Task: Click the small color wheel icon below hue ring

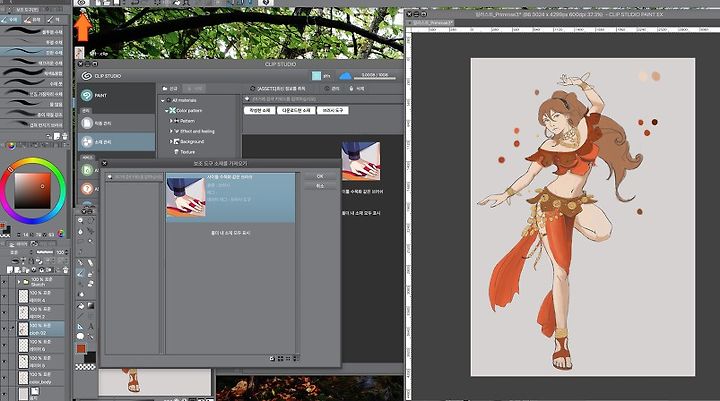Action: 61,234
